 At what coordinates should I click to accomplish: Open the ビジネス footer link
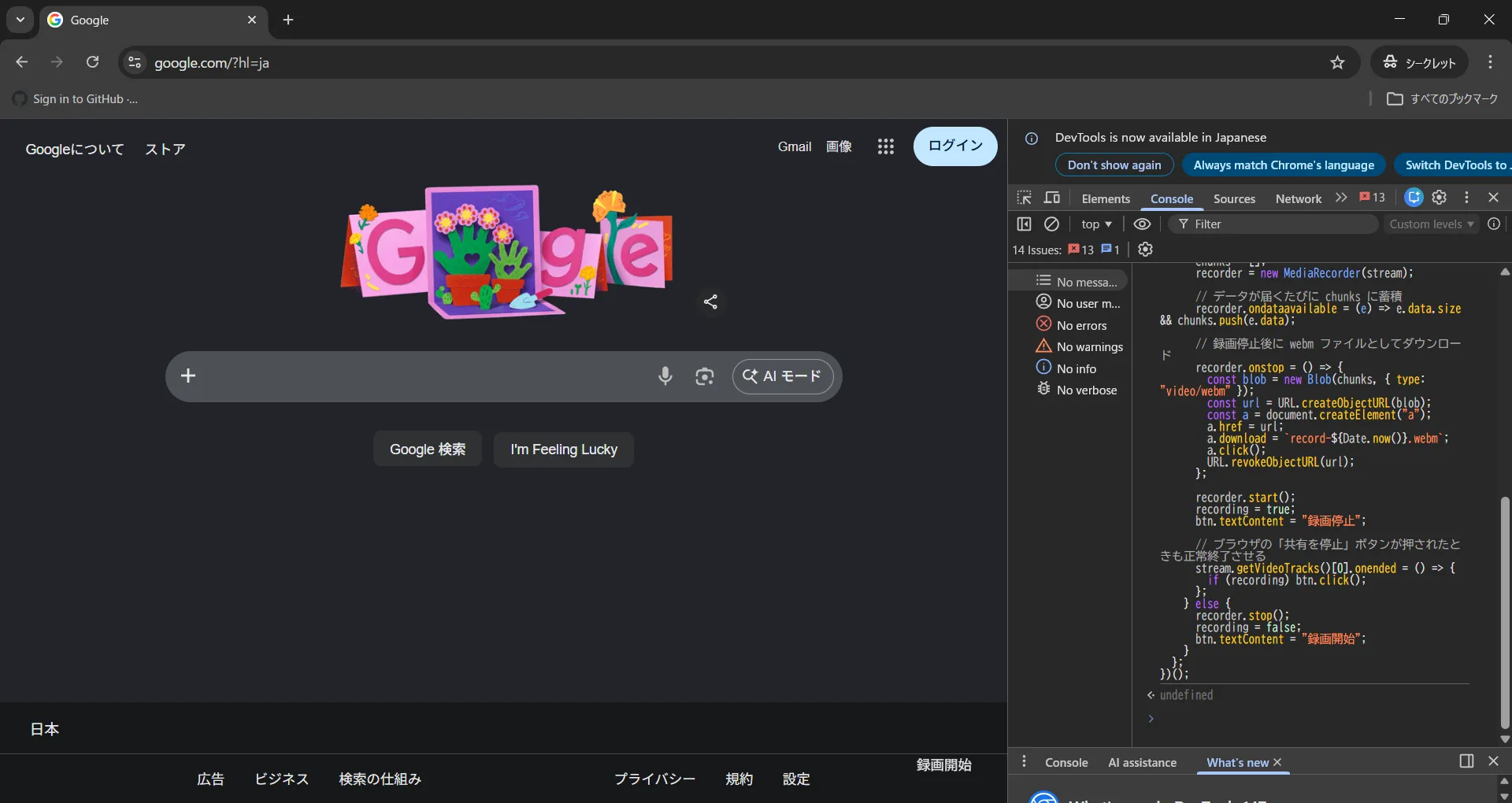pos(281,779)
